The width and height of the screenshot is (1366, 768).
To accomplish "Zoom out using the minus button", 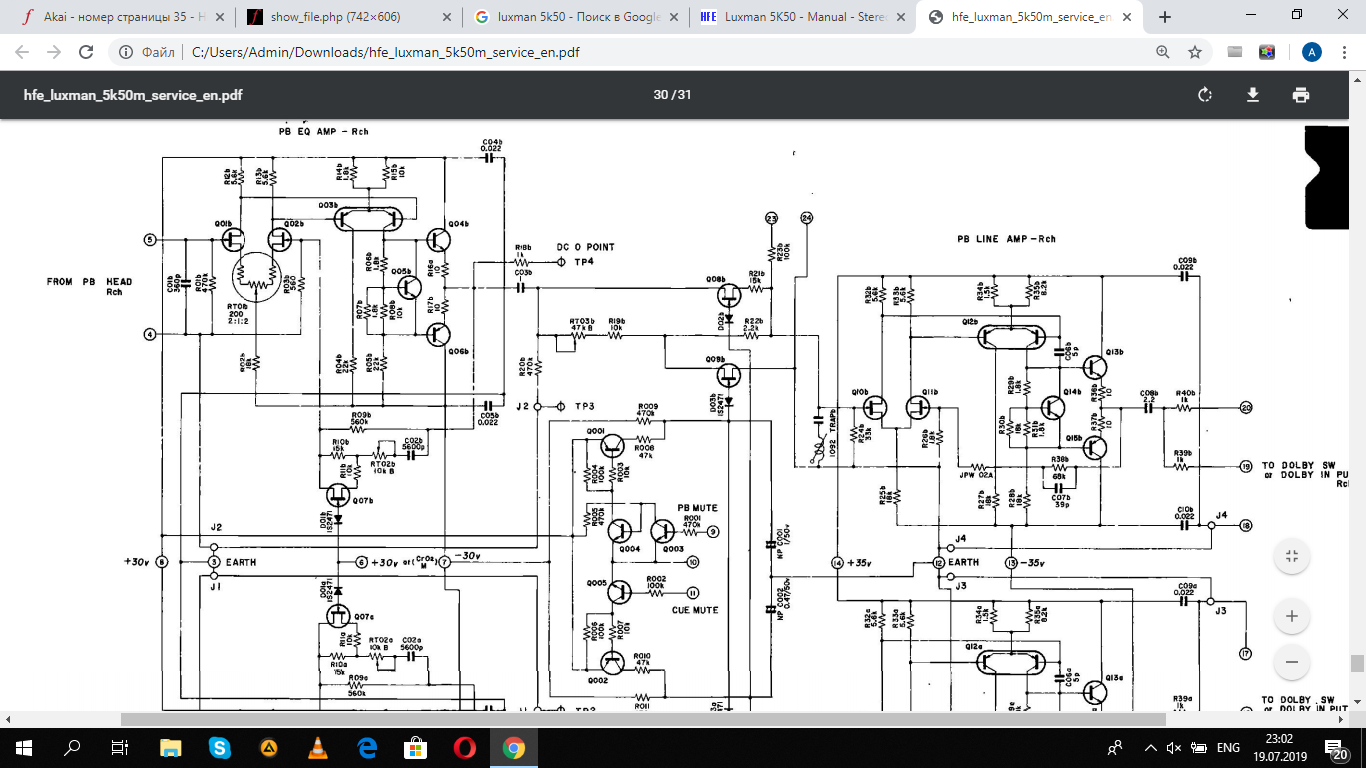I will [x=1291, y=662].
